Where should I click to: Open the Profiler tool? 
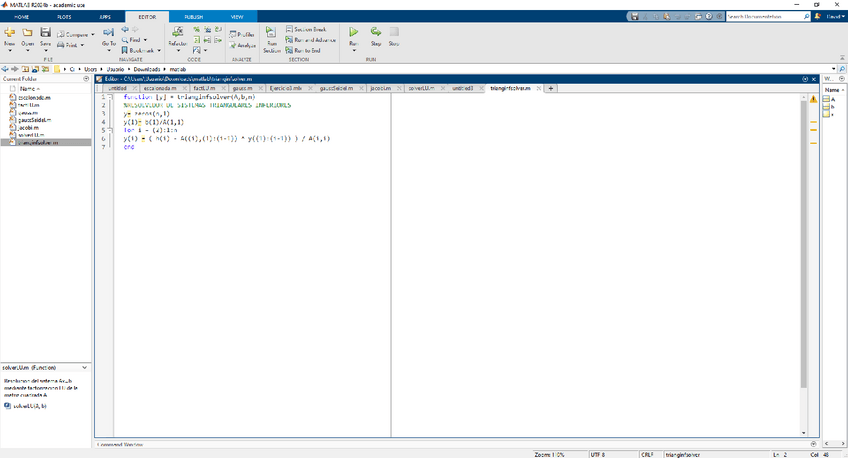coord(242,34)
